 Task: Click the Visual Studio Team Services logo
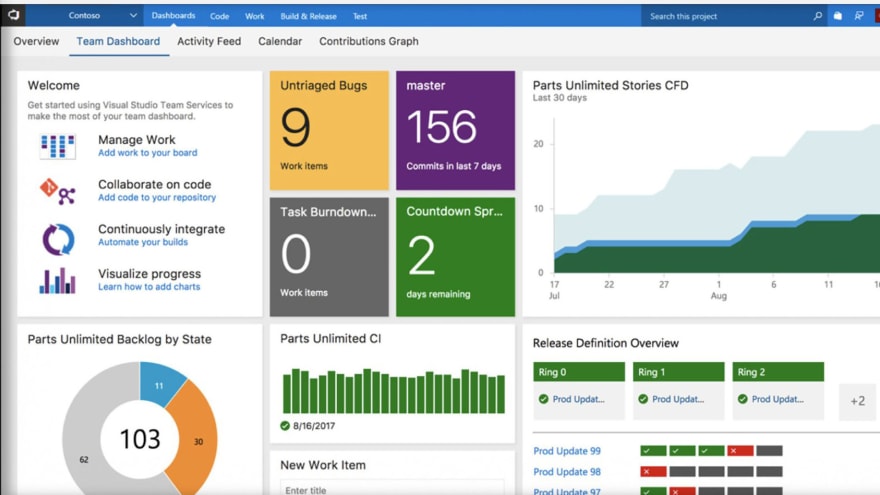(13, 15)
